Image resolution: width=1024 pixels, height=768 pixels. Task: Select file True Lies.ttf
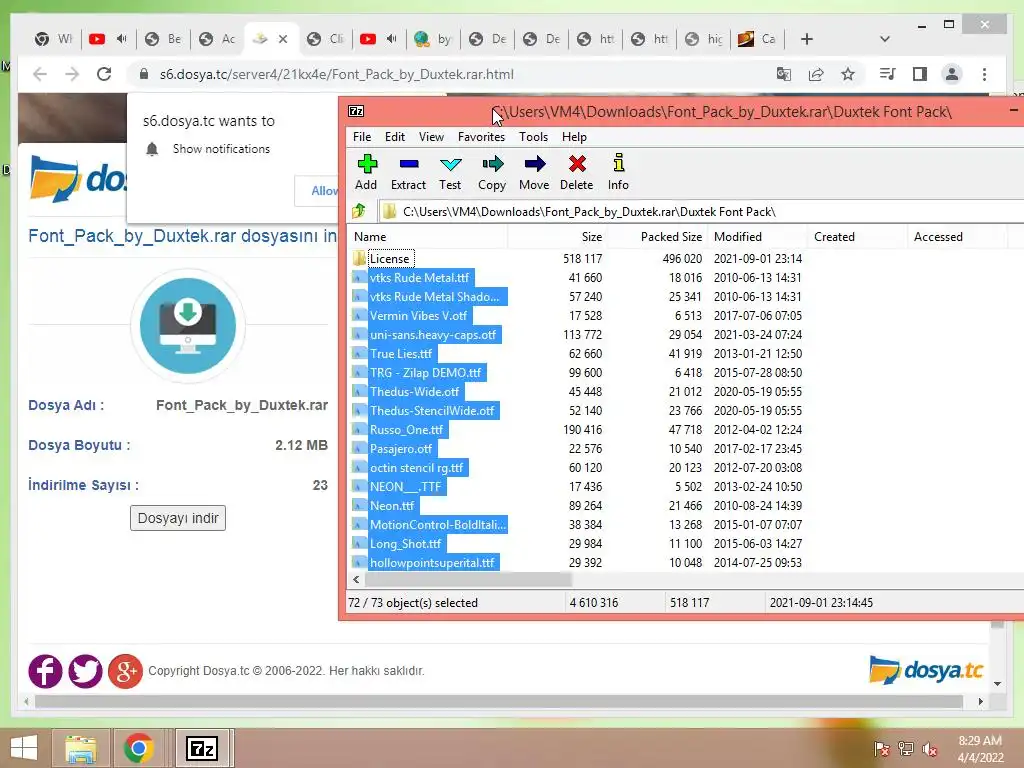point(401,353)
